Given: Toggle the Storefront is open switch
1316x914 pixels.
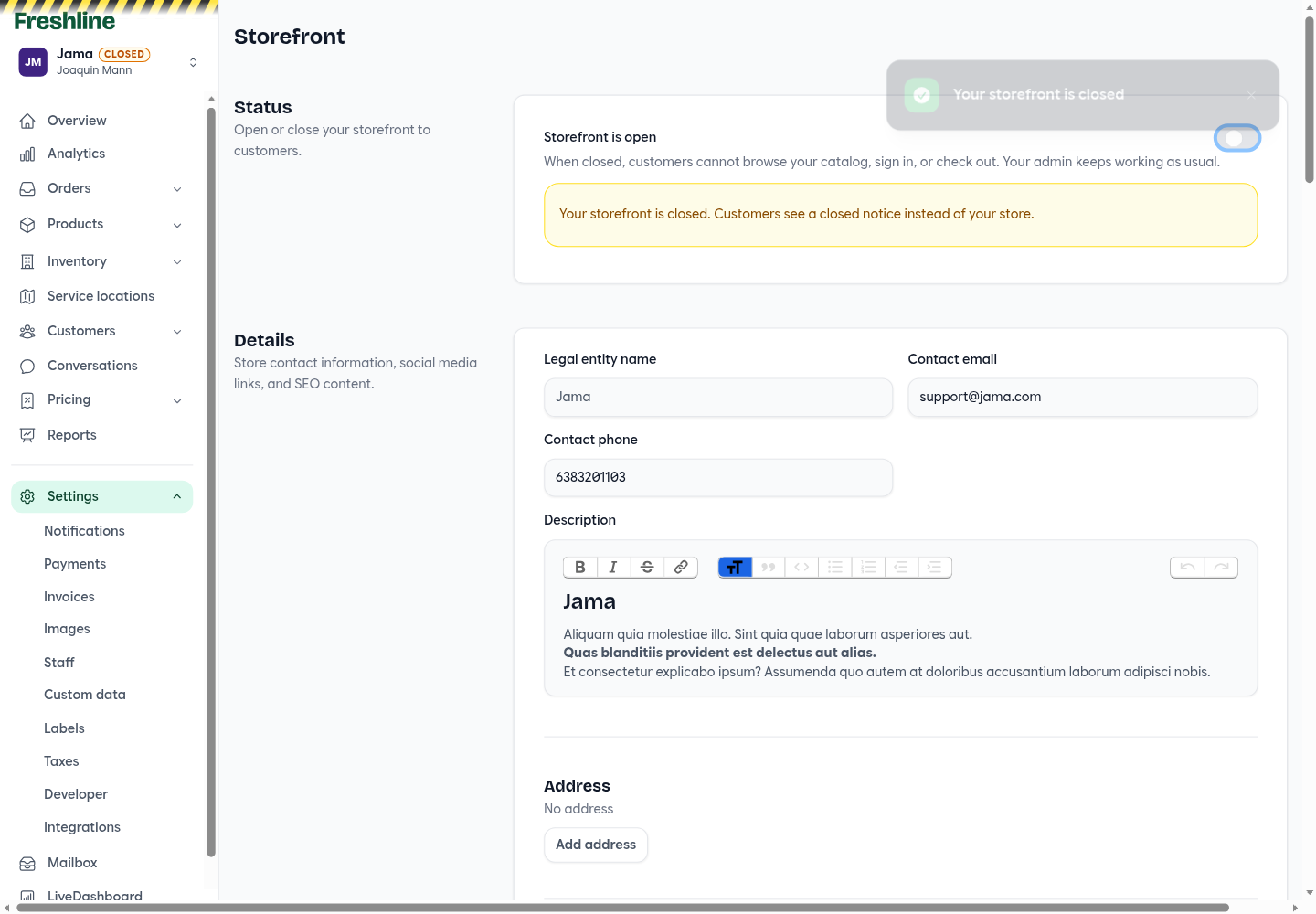Looking at the screenshot, I should [x=1237, y=138].
